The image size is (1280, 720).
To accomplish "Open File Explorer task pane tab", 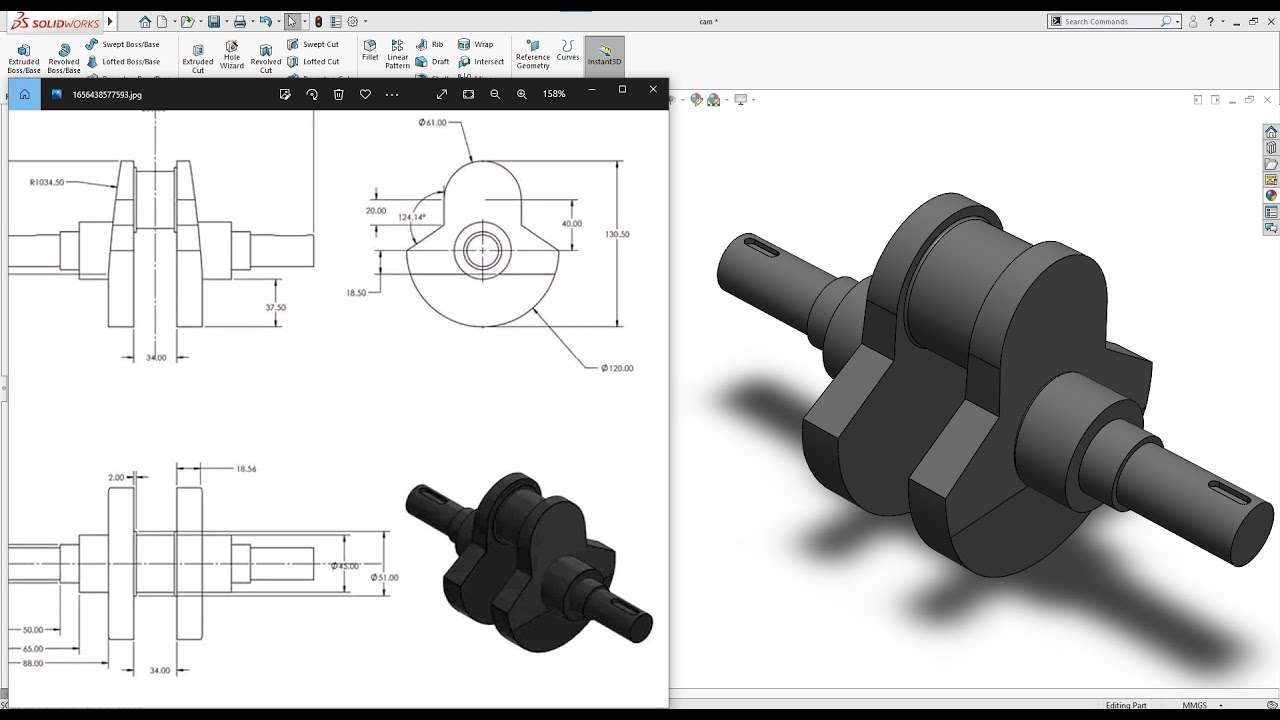I will (1271, 164).
